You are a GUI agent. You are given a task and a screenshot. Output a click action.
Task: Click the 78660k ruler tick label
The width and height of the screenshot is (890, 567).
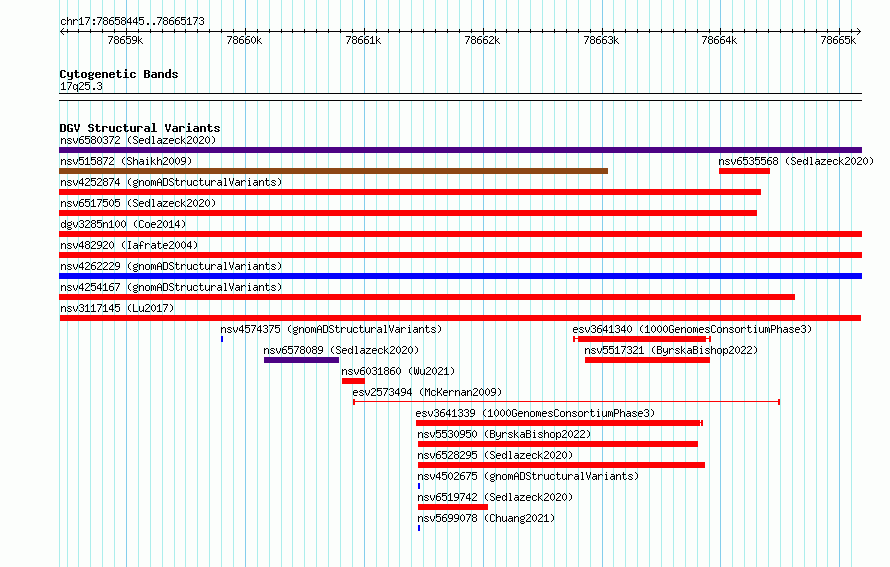(244, 40)
